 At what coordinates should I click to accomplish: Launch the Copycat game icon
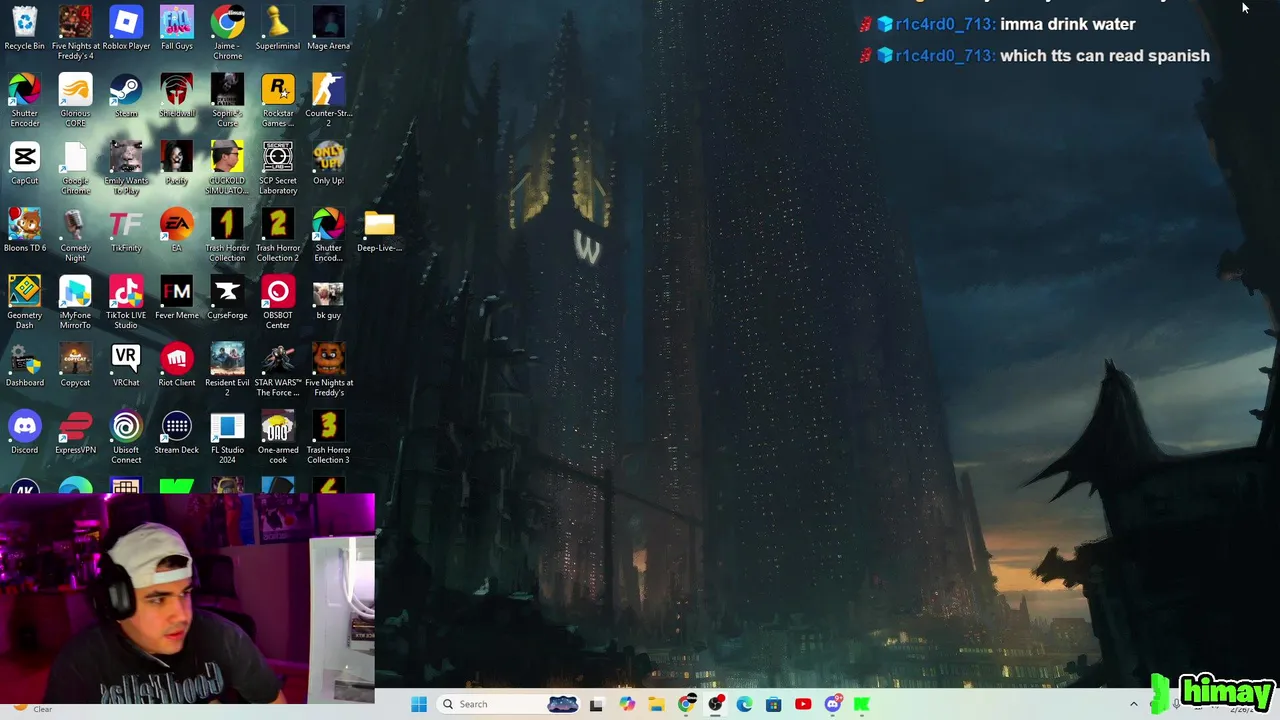tap(75, 365)
